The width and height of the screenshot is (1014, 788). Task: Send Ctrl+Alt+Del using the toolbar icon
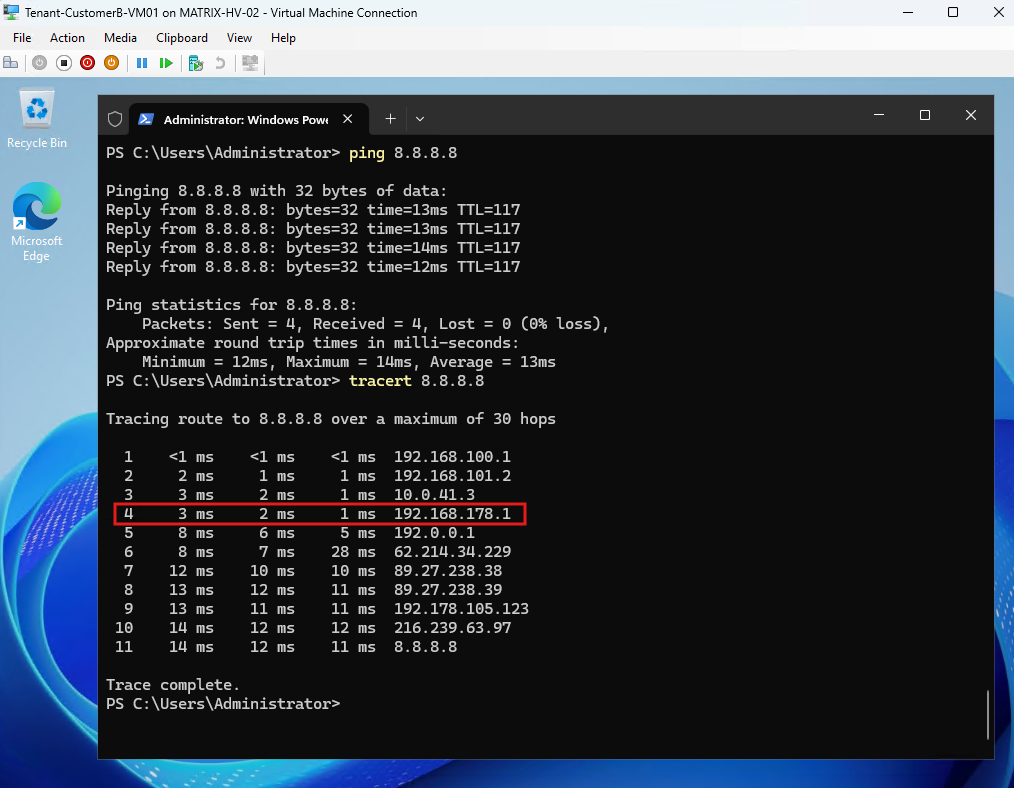pyautogui.click(x=11, y=63)
